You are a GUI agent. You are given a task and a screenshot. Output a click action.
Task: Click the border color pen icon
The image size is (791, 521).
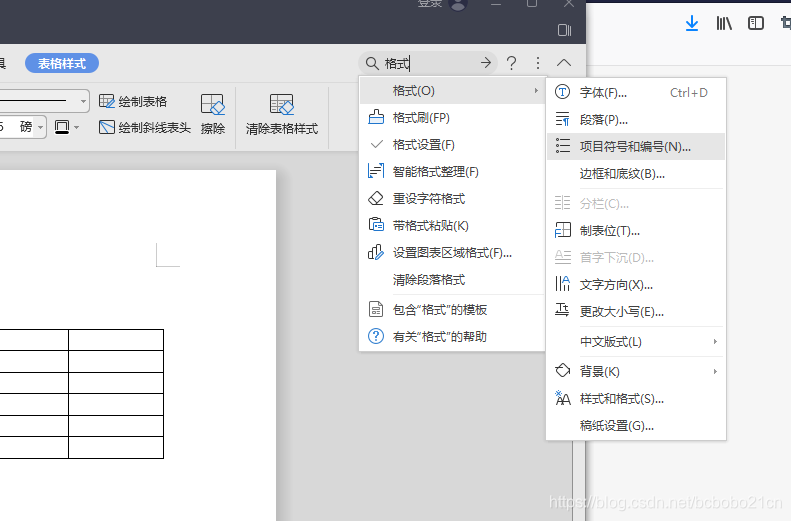pyautogui.click(x=62, y=127)
